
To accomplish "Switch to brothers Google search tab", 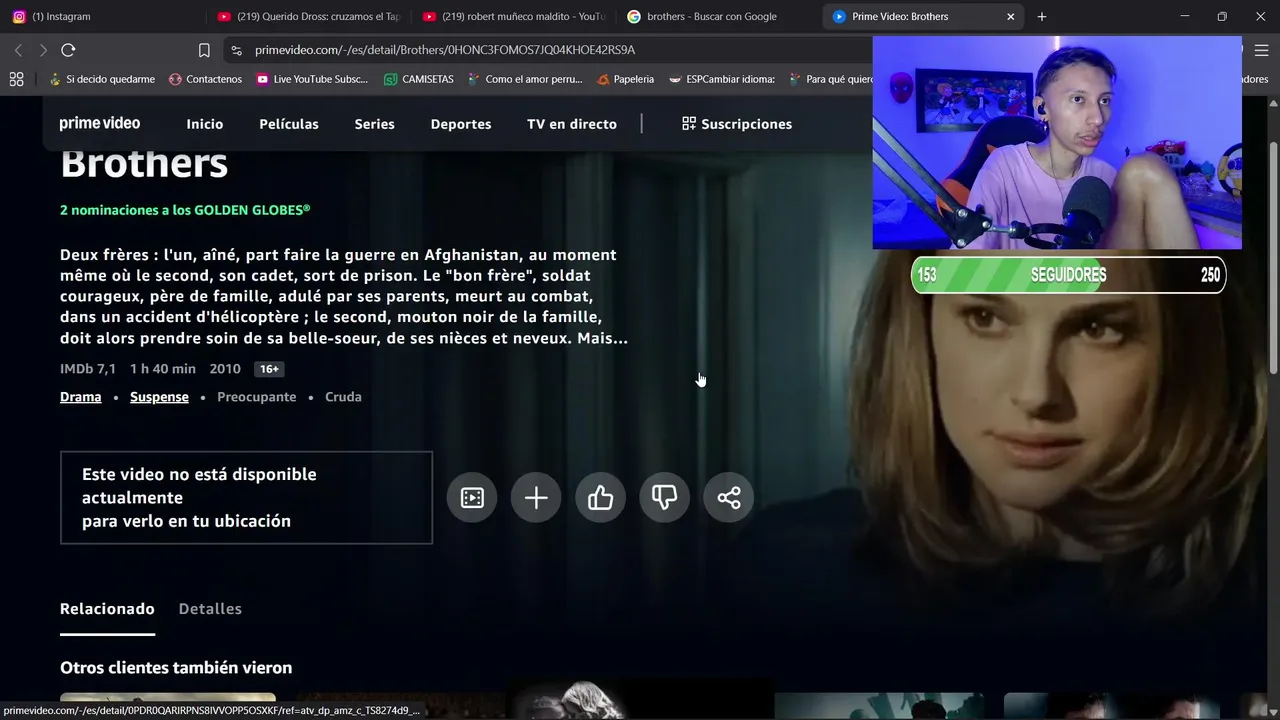I will pos(720,16).
